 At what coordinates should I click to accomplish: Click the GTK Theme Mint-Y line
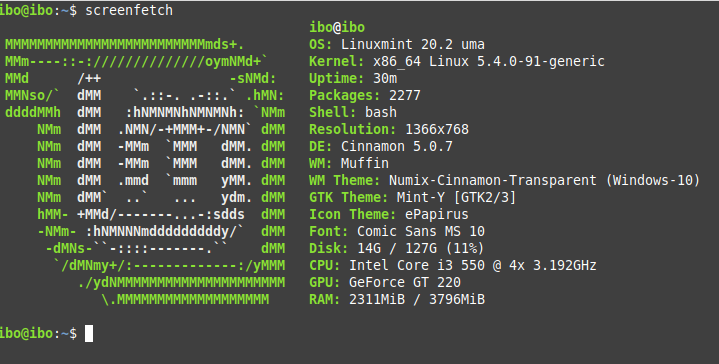coord(413,197)
